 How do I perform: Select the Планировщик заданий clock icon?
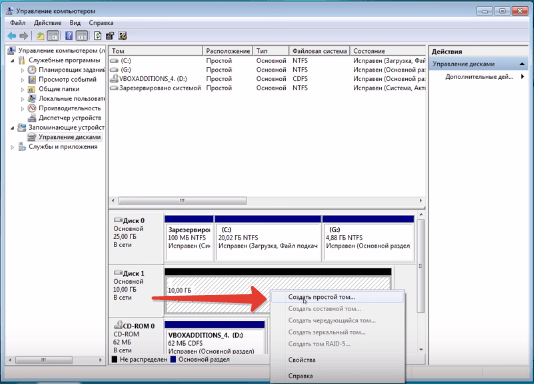click(32, 70)
